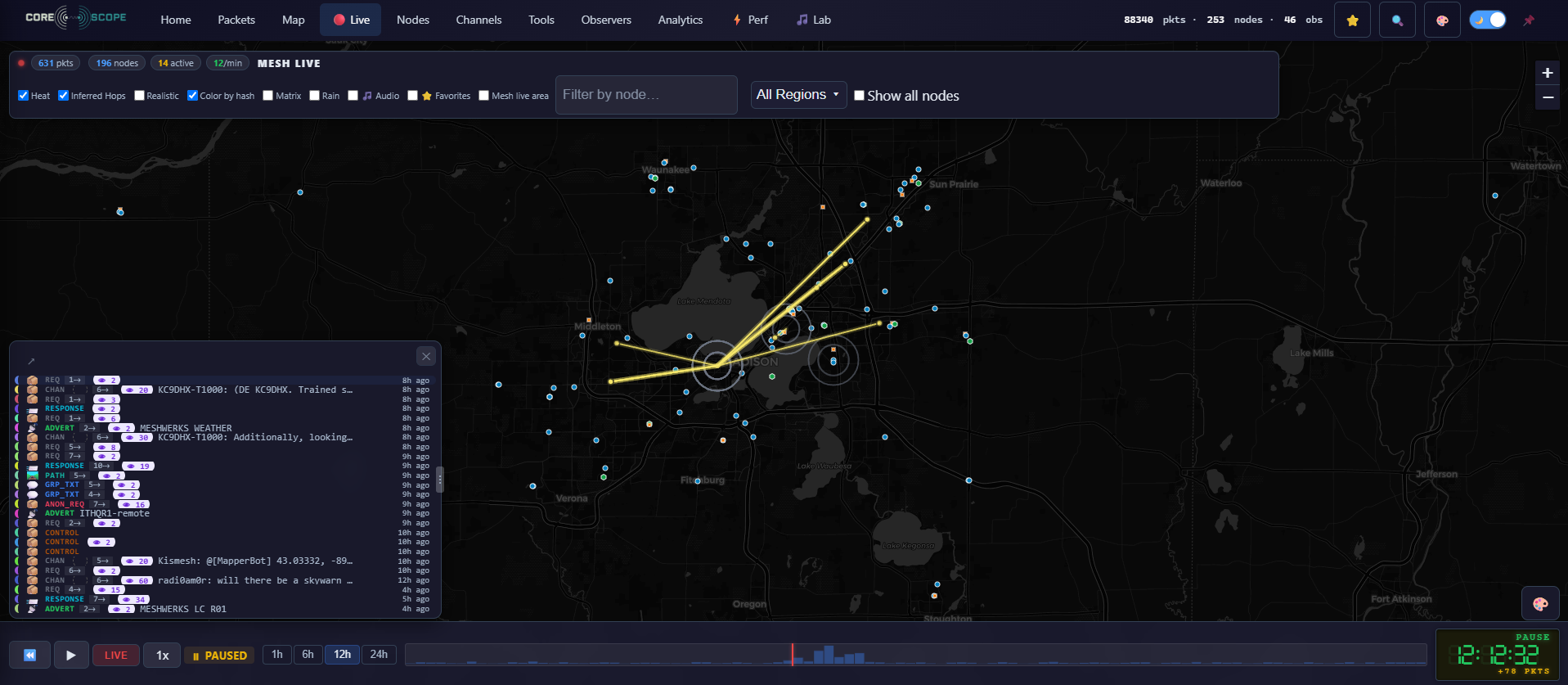Image resolution: width=1568 pixels, height=685 pixels.
Task: Select the 6h time range
Action: [x=308, y=655]
